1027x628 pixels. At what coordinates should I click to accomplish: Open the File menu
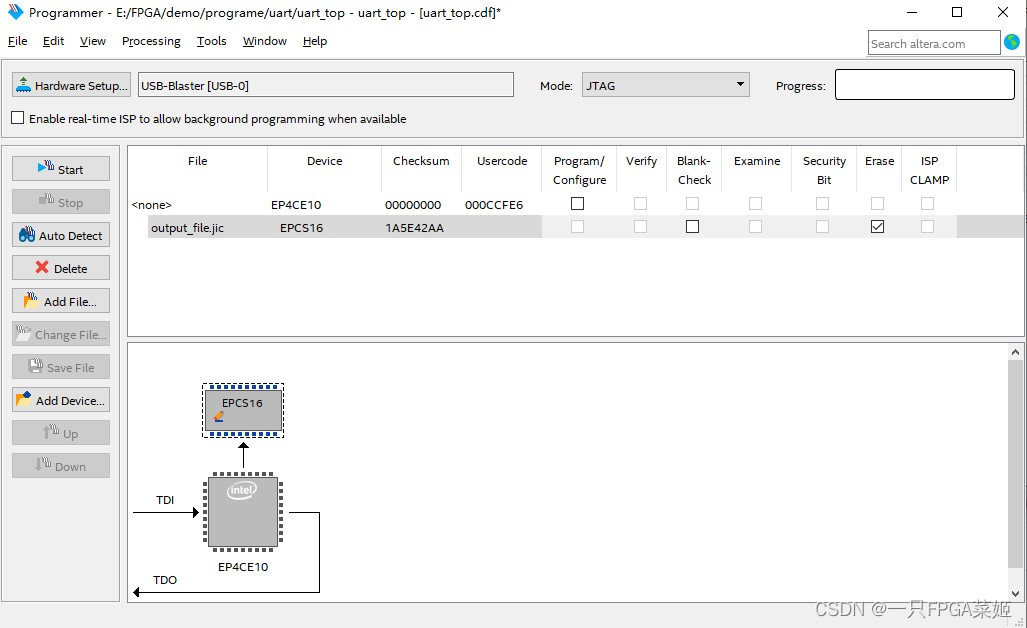(x=18, y=41)
